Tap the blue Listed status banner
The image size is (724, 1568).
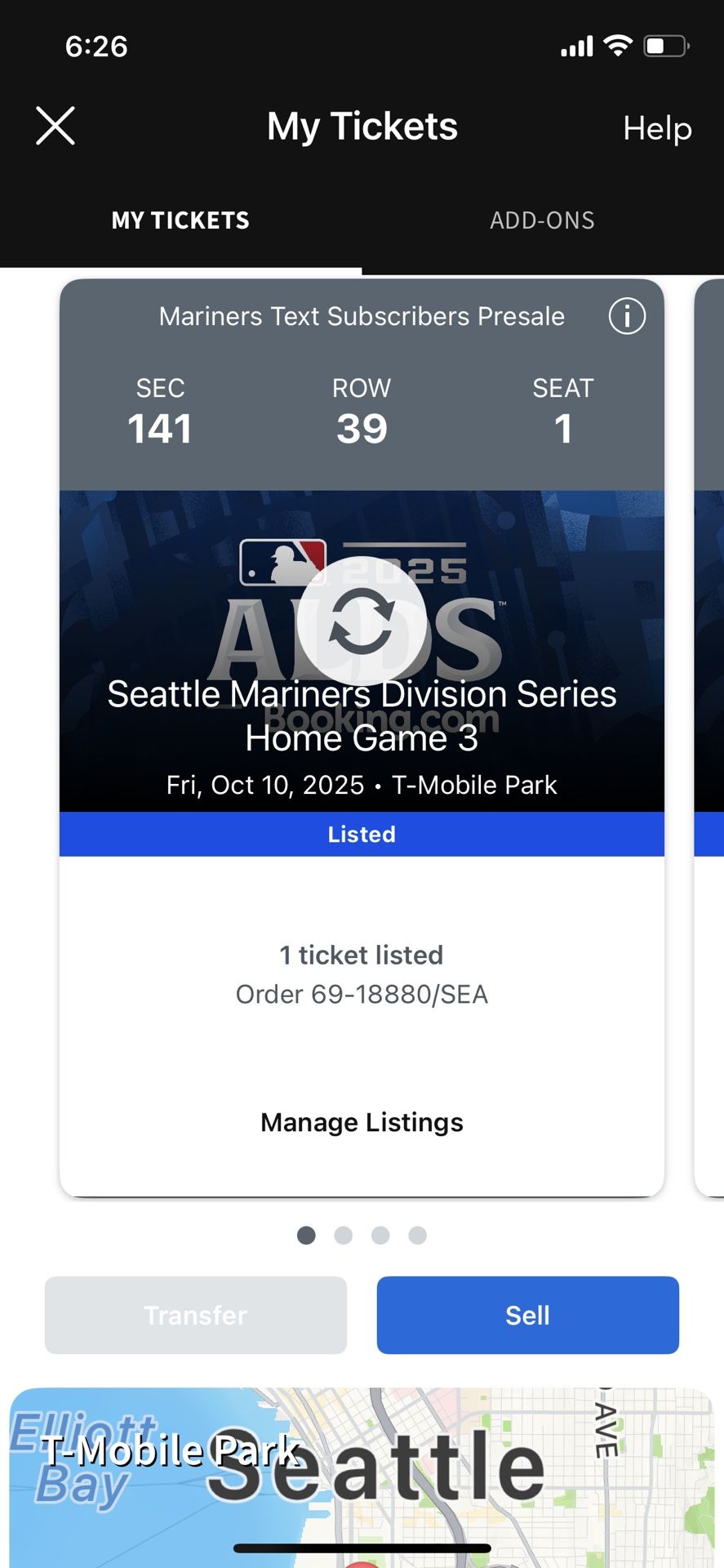click(x=362, y=834)
